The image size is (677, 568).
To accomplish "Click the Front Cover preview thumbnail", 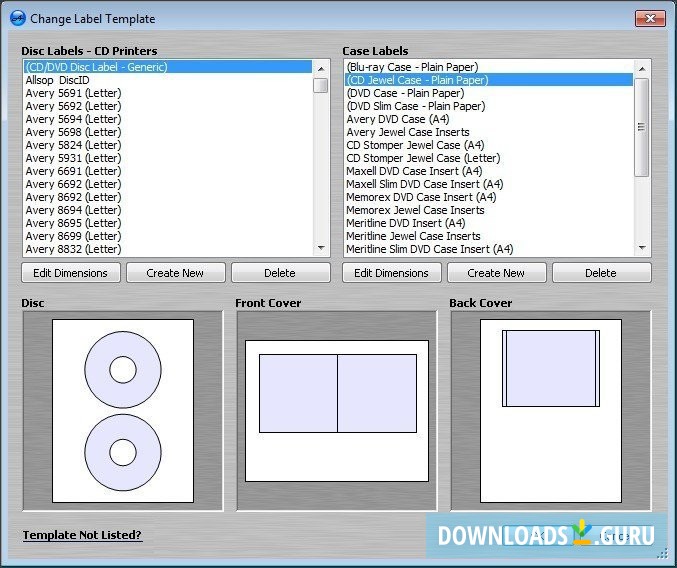I will 337,411.
